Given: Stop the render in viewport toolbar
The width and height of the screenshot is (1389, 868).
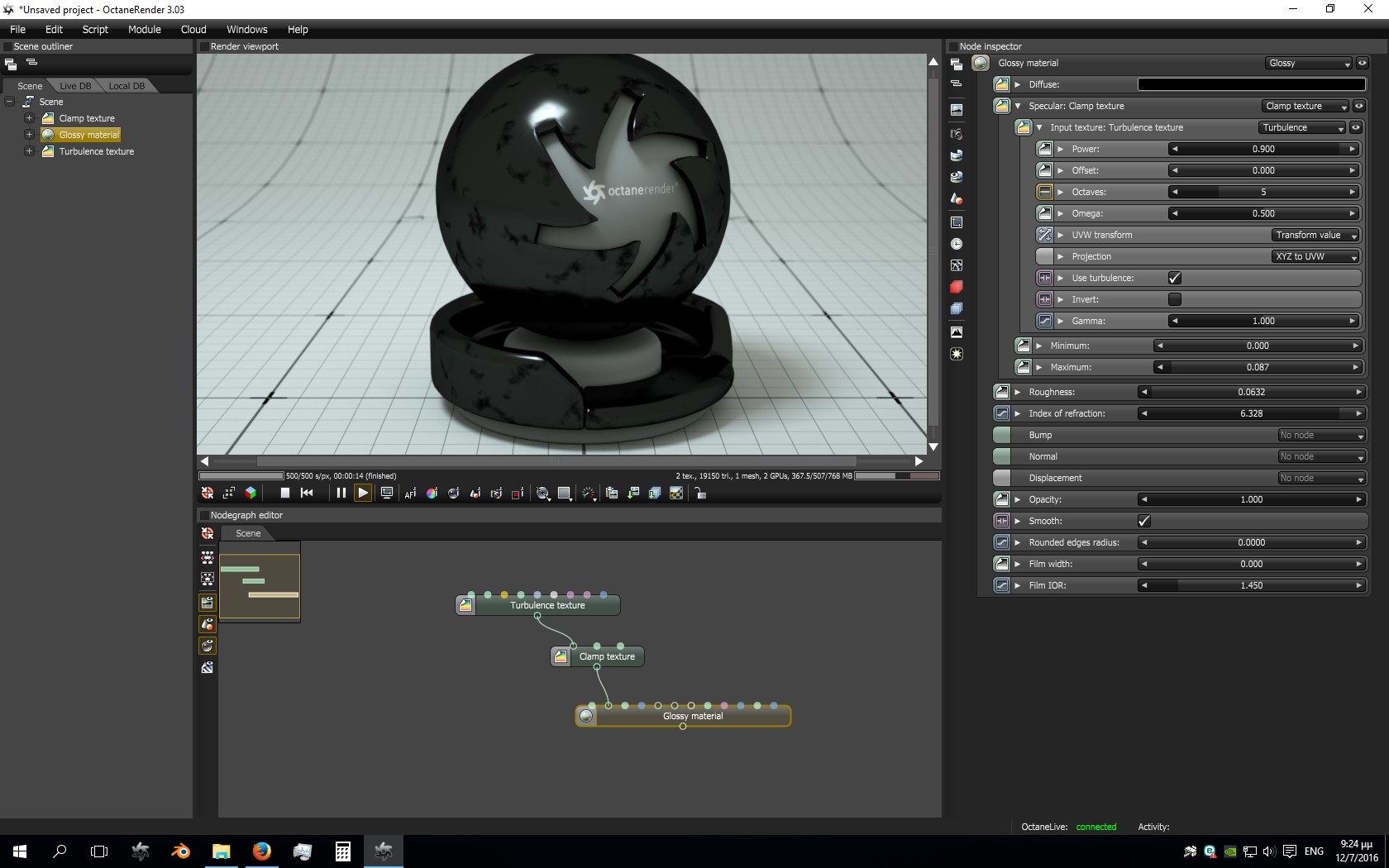Looking at the screenshot, I should pos(285,493).
